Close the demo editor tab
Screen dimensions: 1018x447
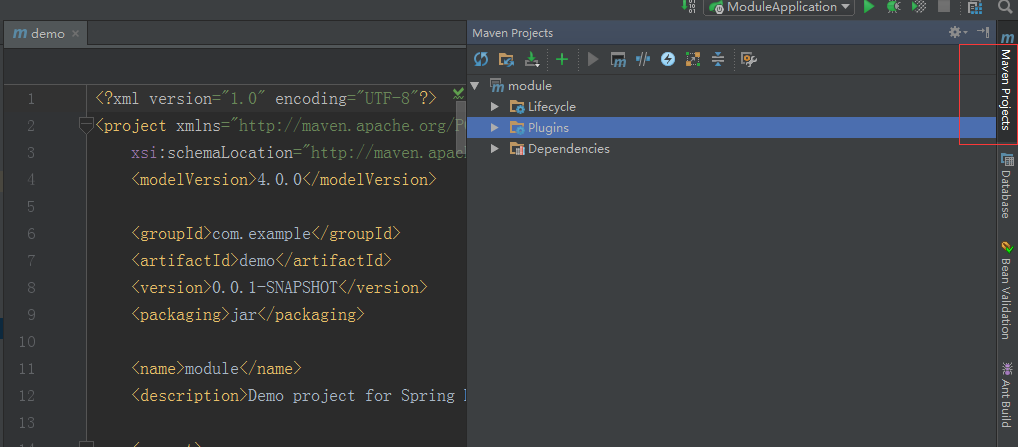coord(75,34)
